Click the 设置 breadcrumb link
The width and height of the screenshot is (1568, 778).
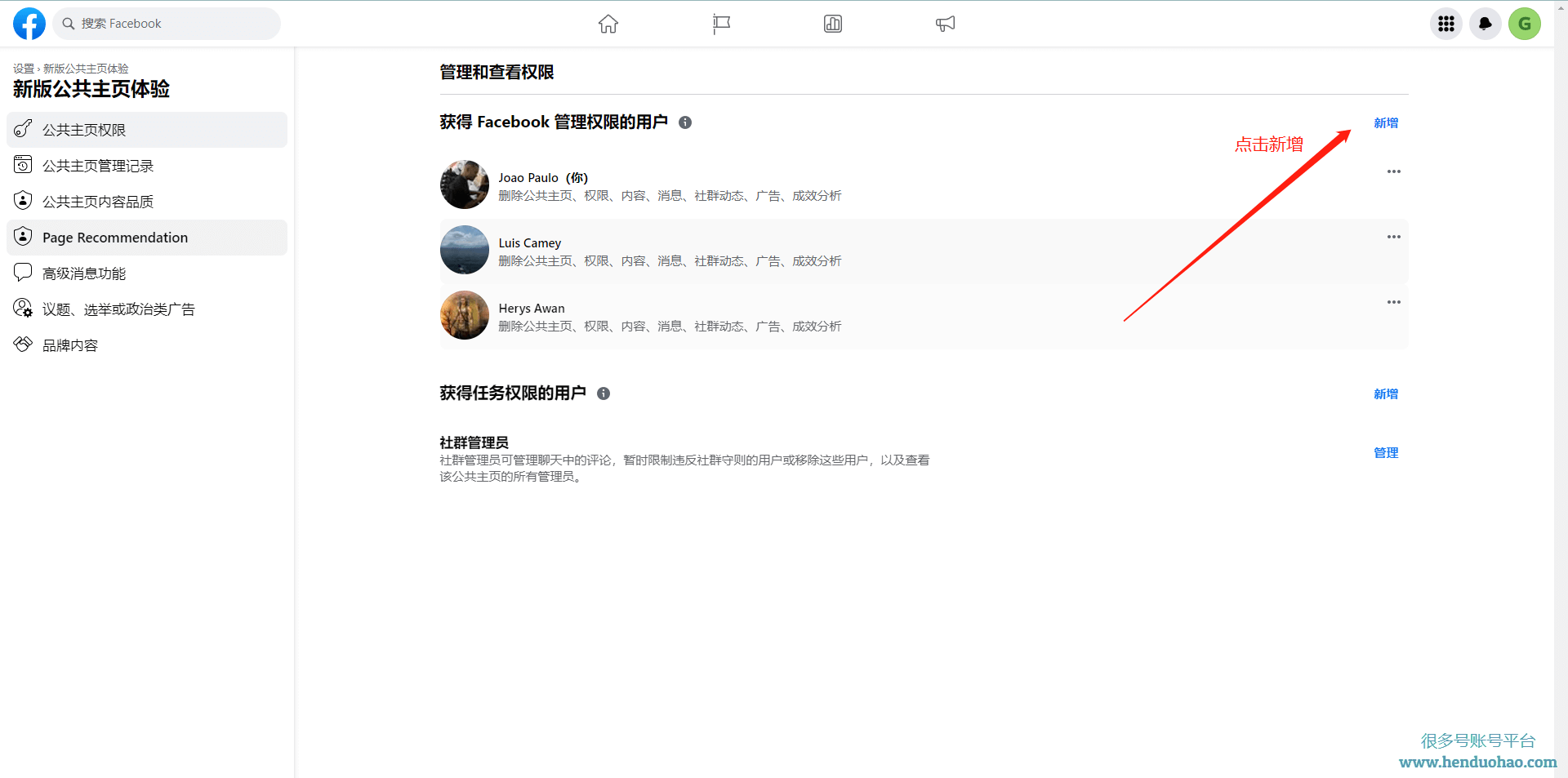[24, 69]
